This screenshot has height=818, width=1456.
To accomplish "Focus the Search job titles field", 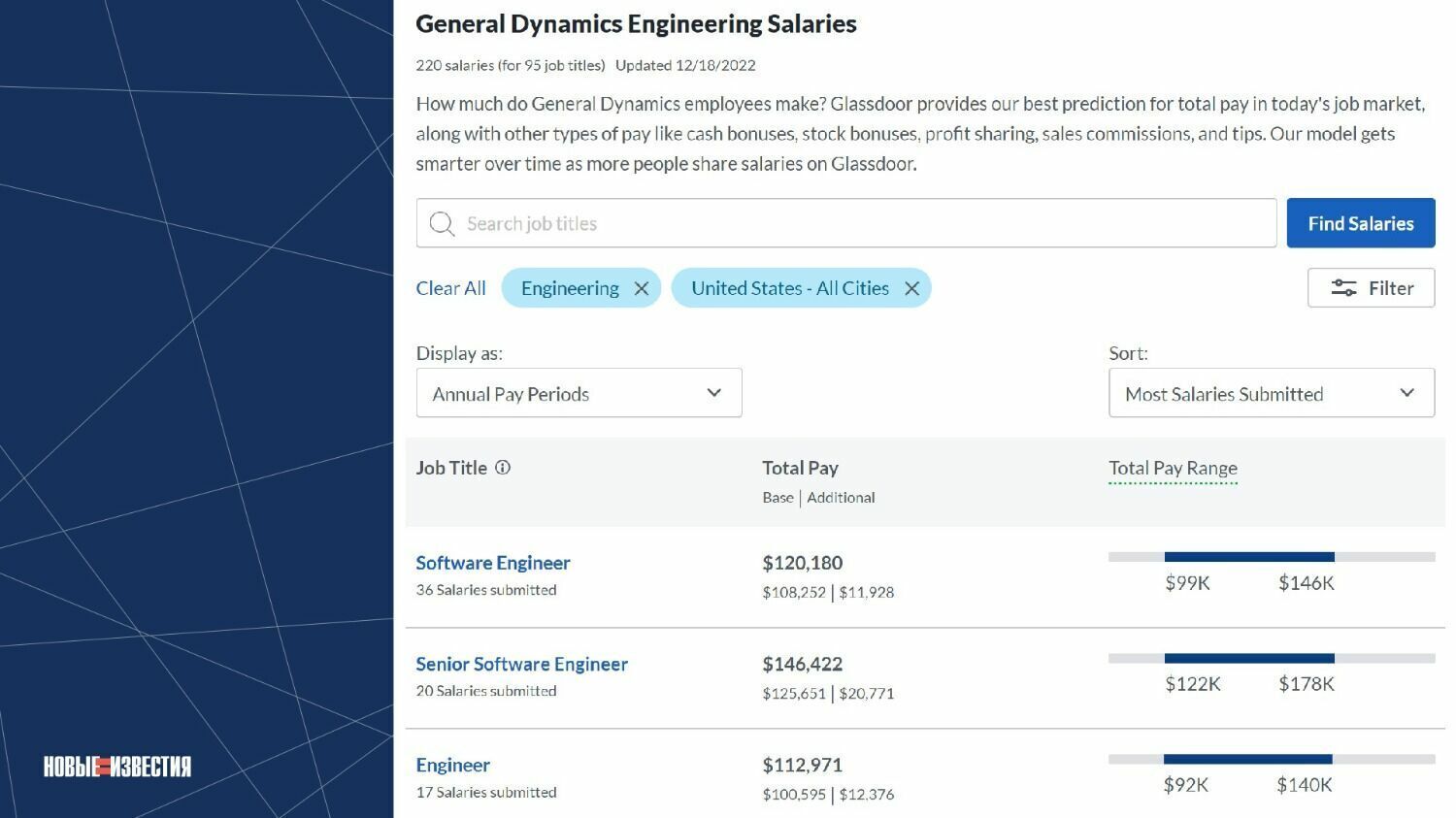I will (864, 223).
